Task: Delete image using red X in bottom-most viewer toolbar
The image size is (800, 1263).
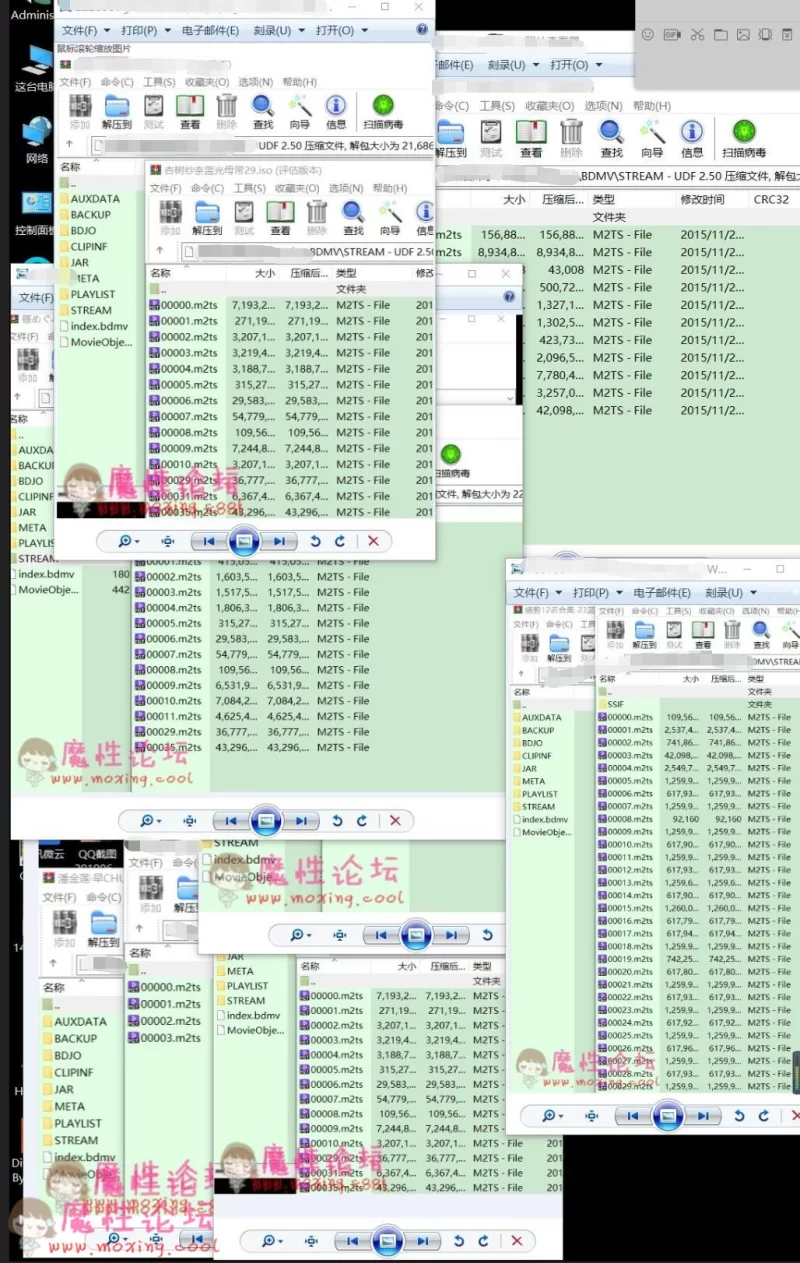Action: (517, 1241)
